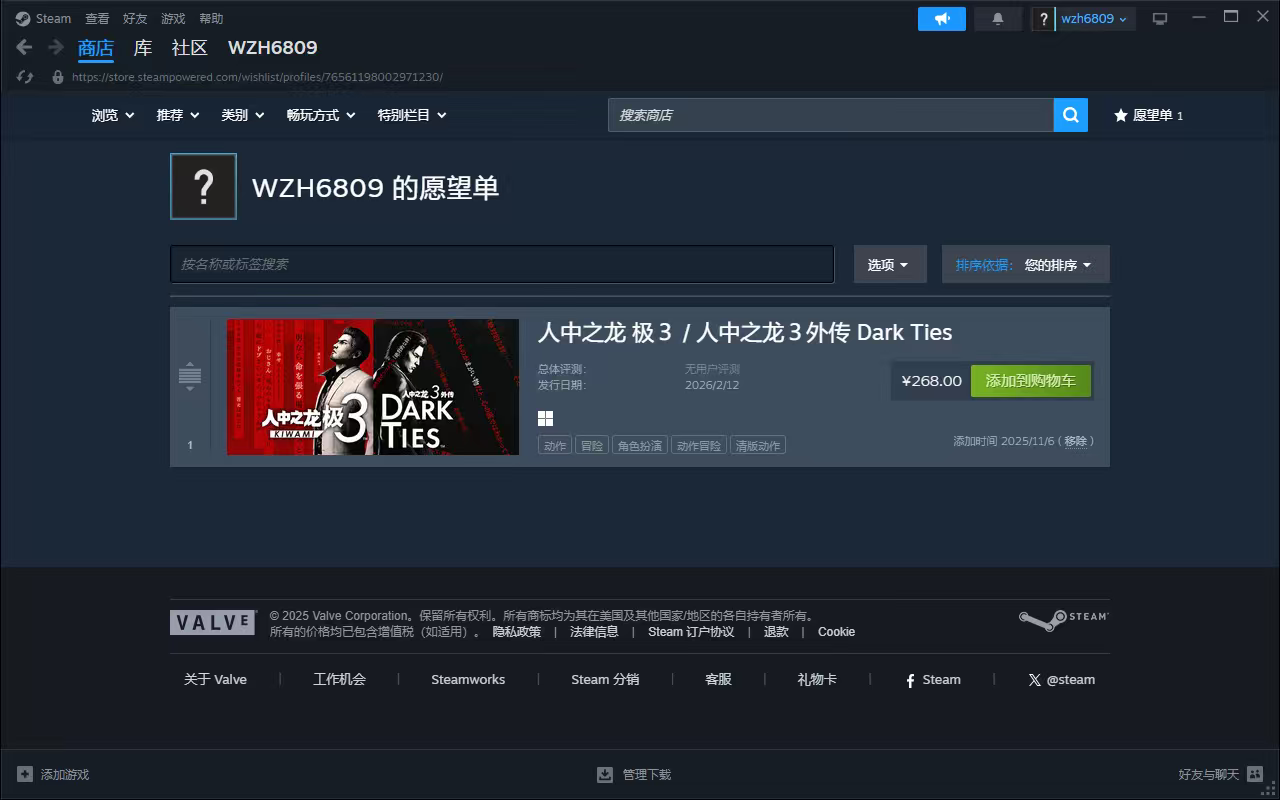Expand the 选项 options dropdown
Viewport: 1280px width, 800px height.
889,265
